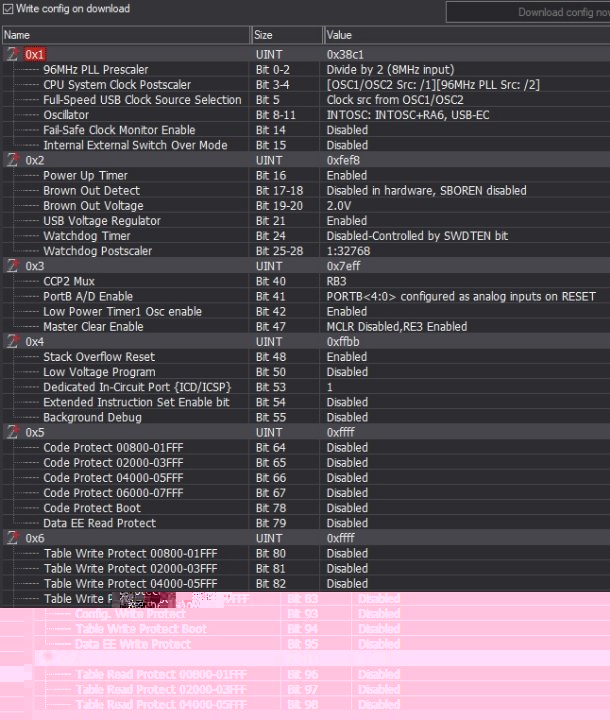Click the value 0xffbb
Screen dimensions: 610x720
pos(343,342)
